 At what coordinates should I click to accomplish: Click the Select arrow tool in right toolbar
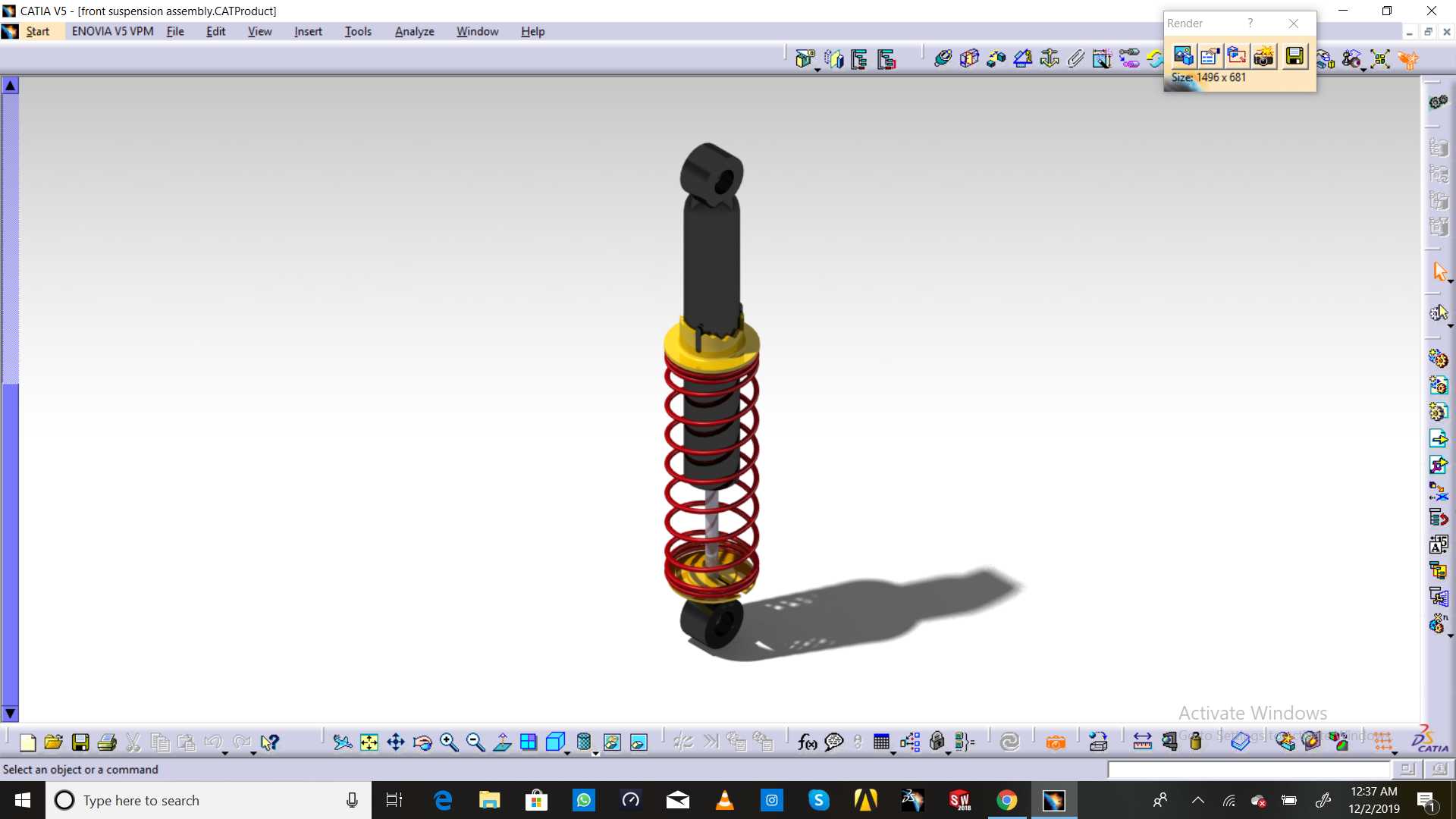point(1439,271)
